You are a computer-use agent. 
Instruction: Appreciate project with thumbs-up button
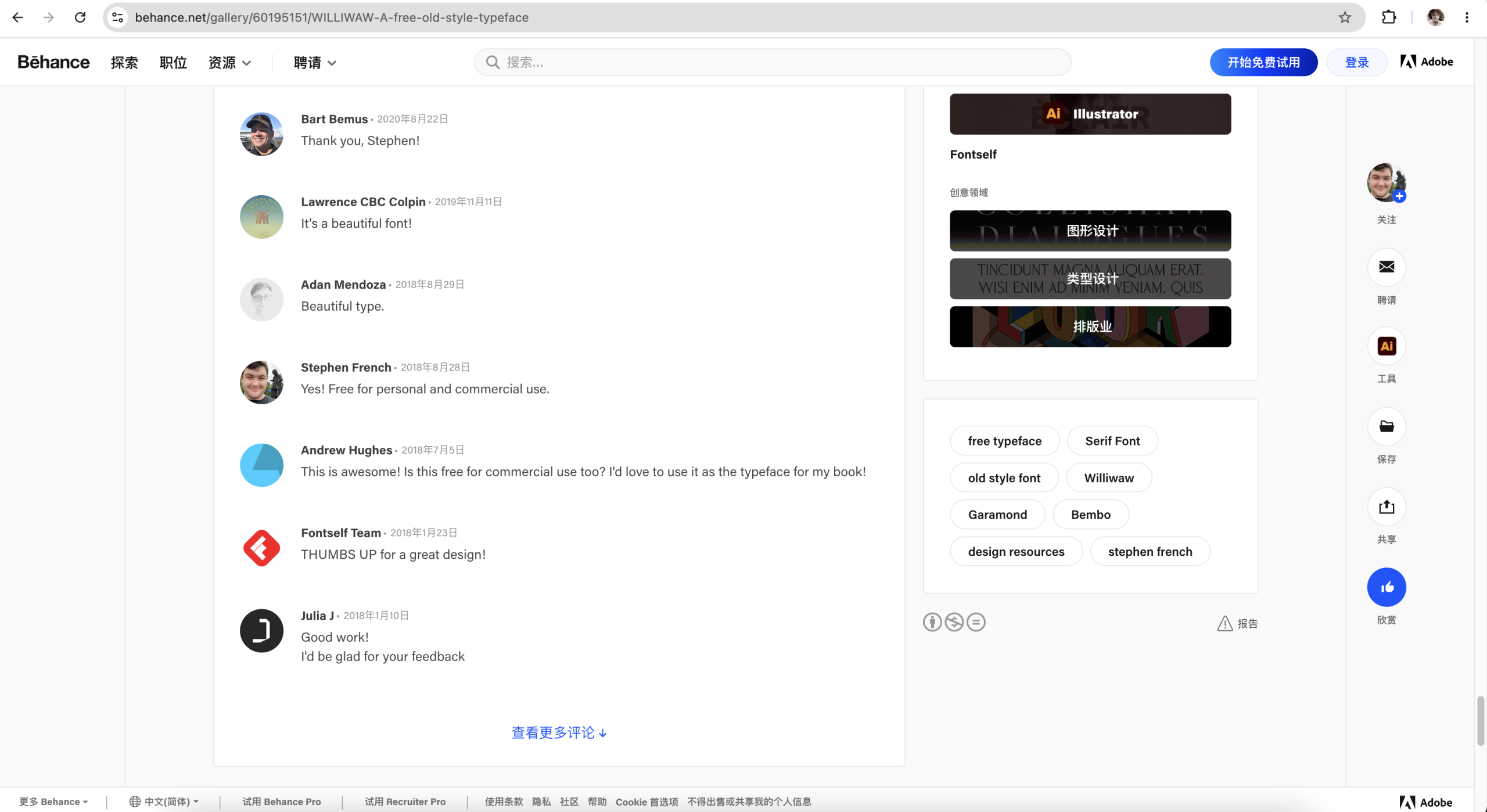pyautogui.click(x=1387, y=587)
